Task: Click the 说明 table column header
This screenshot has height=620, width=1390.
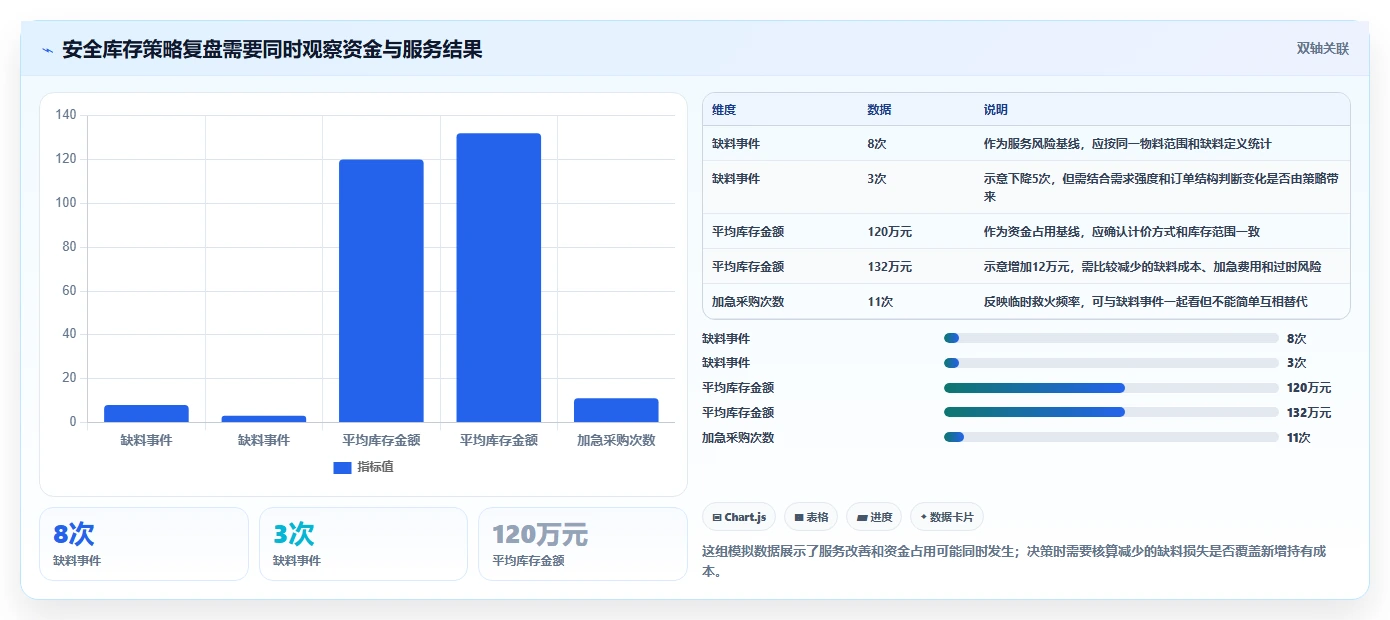Action: (x=996, y=110)
